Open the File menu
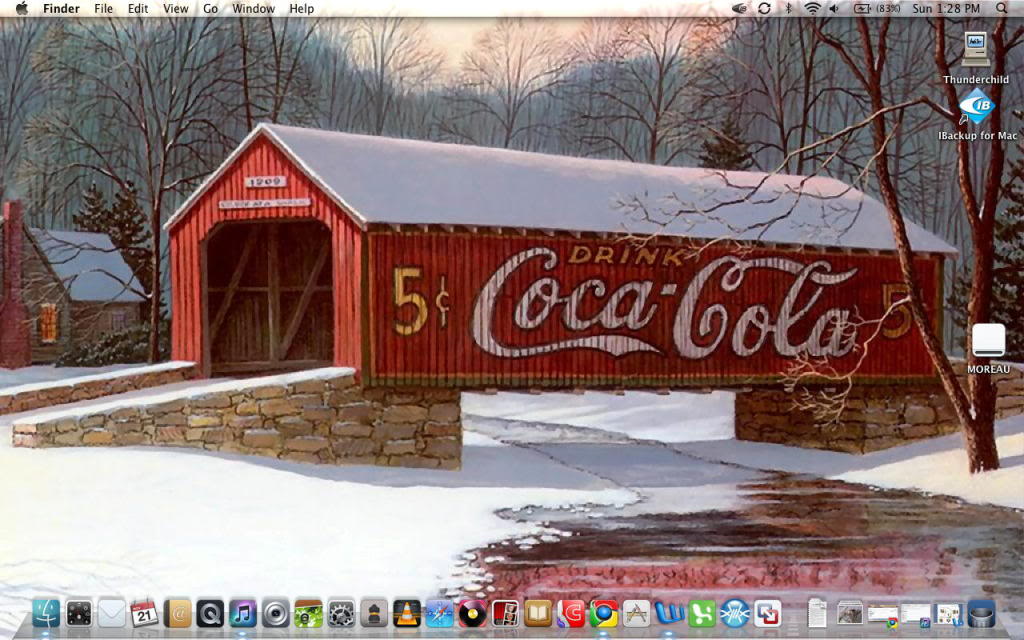1024x640 pixels. (103, 8)
